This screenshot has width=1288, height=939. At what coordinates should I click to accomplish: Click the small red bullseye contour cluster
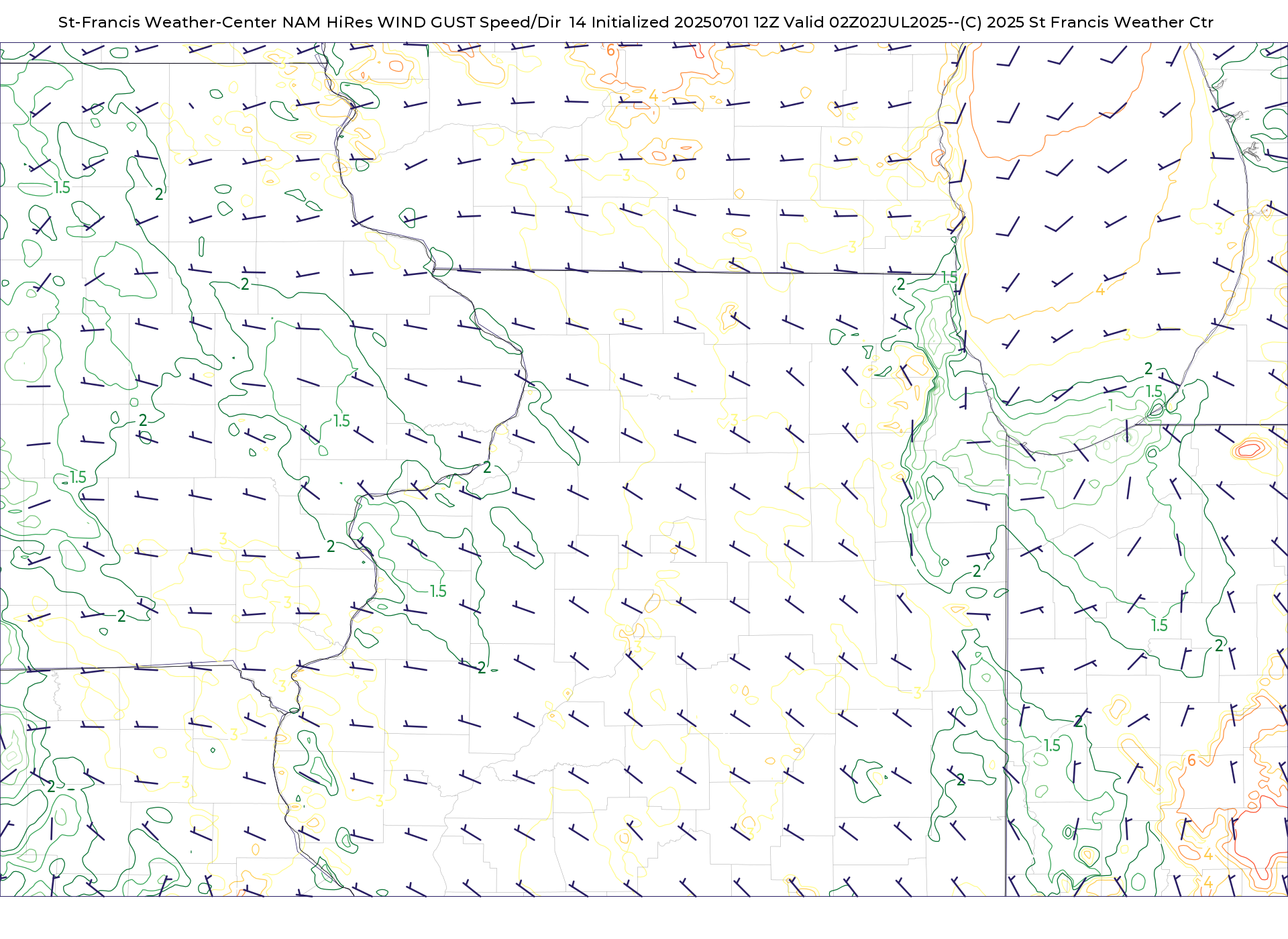pyautogui.click(x=1250, y=448)
